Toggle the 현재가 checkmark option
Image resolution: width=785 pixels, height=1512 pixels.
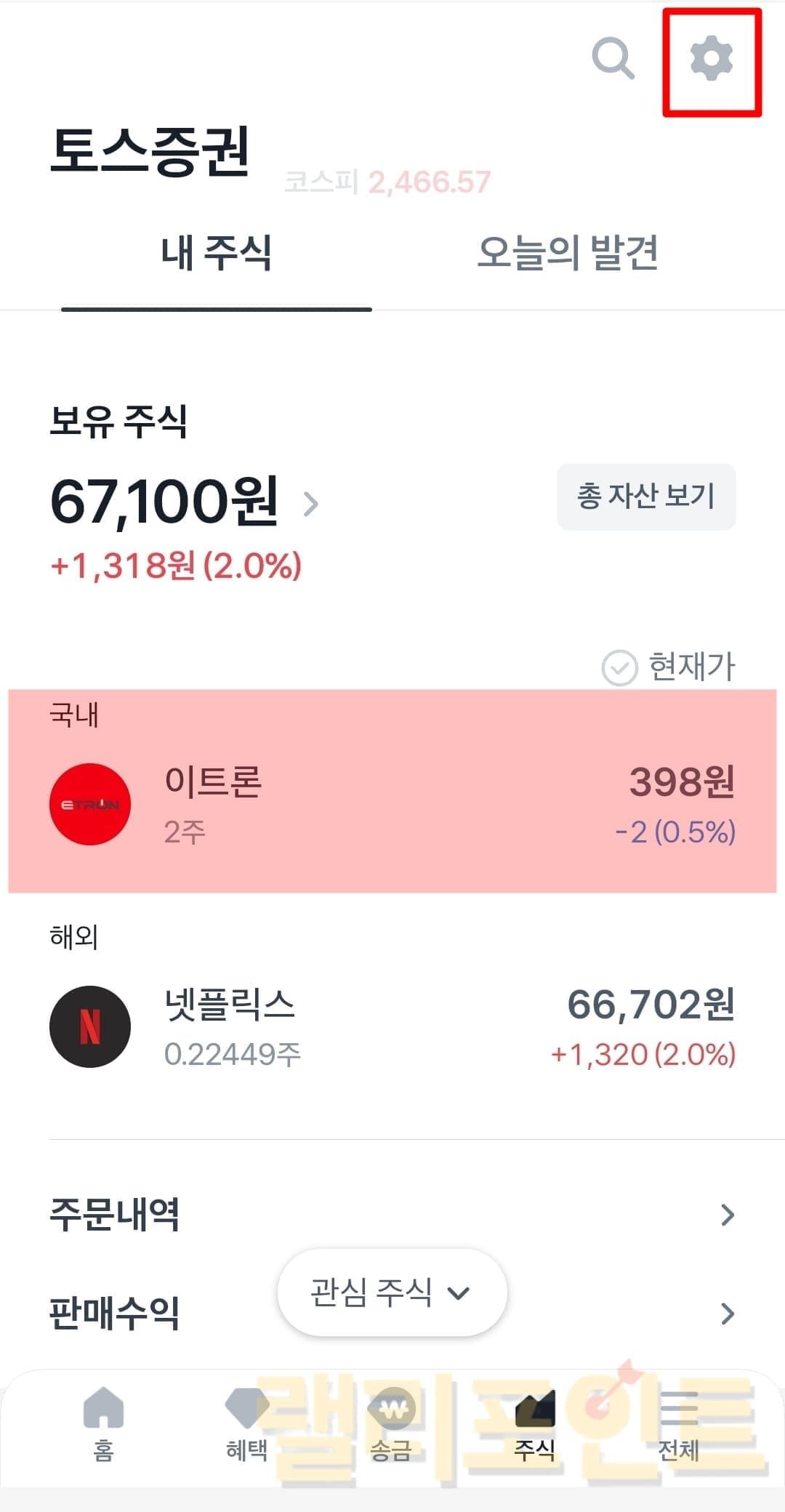pos(619,667)
